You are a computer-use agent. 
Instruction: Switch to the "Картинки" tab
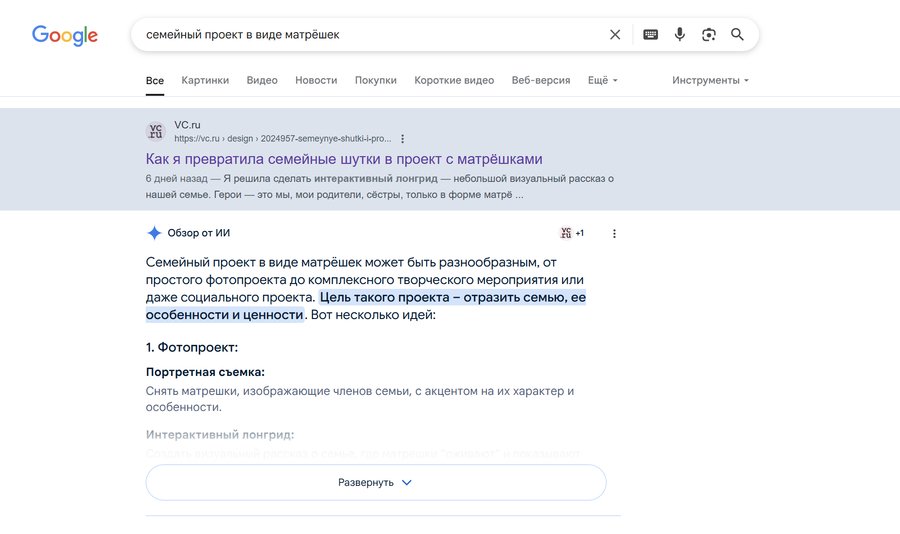coord(205,80)
